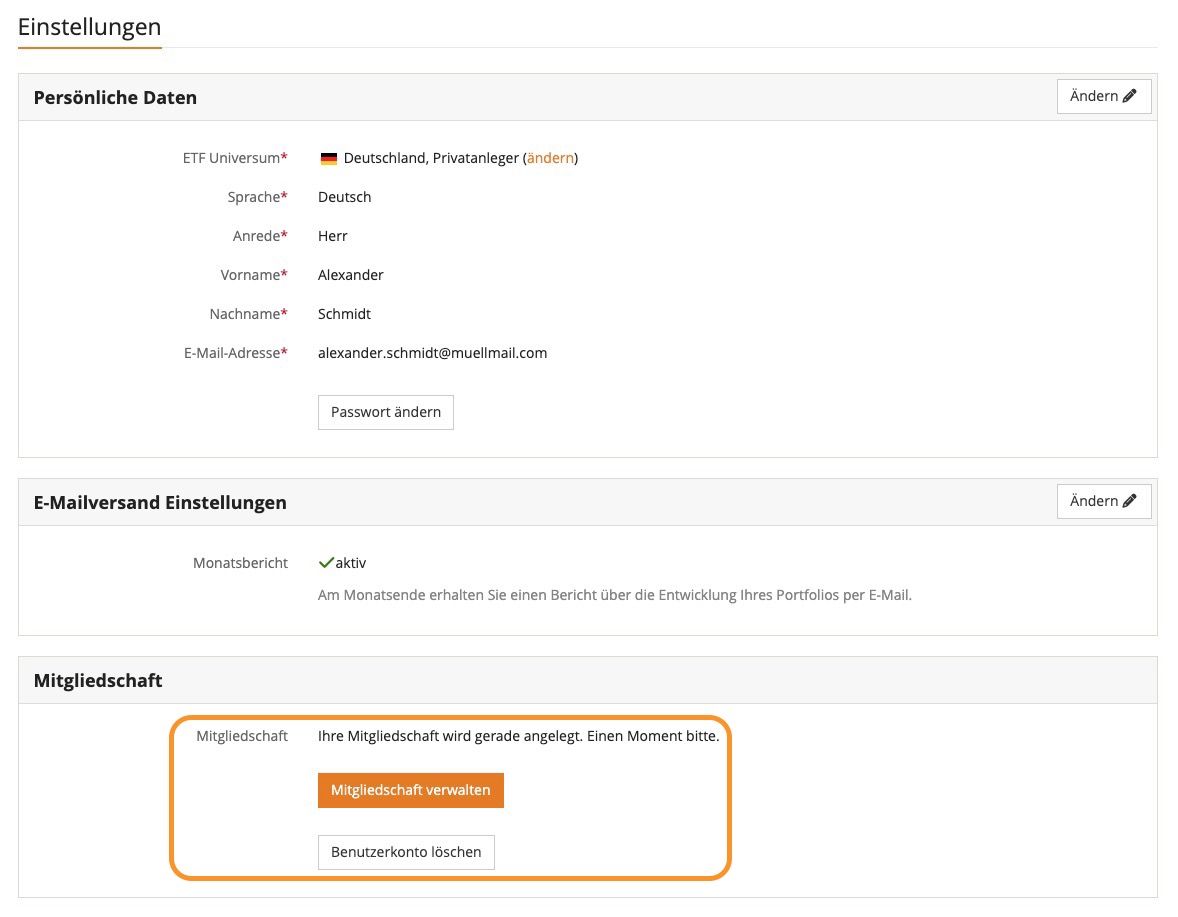Open Mitgliedschaft verwalten
Viewport: 1178px width, 917px height.
click(x=410, y=790)
